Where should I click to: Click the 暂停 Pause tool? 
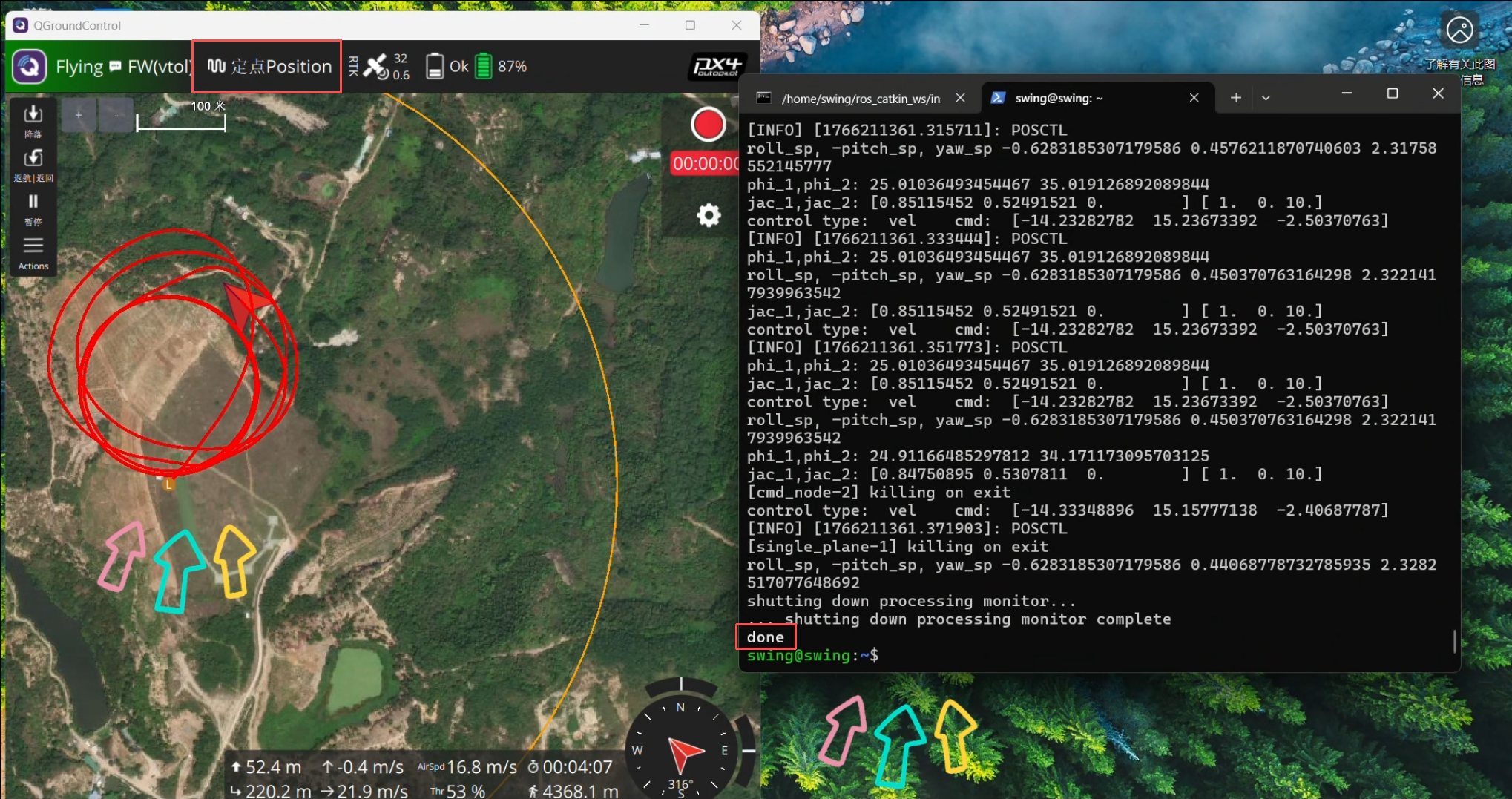33,209
